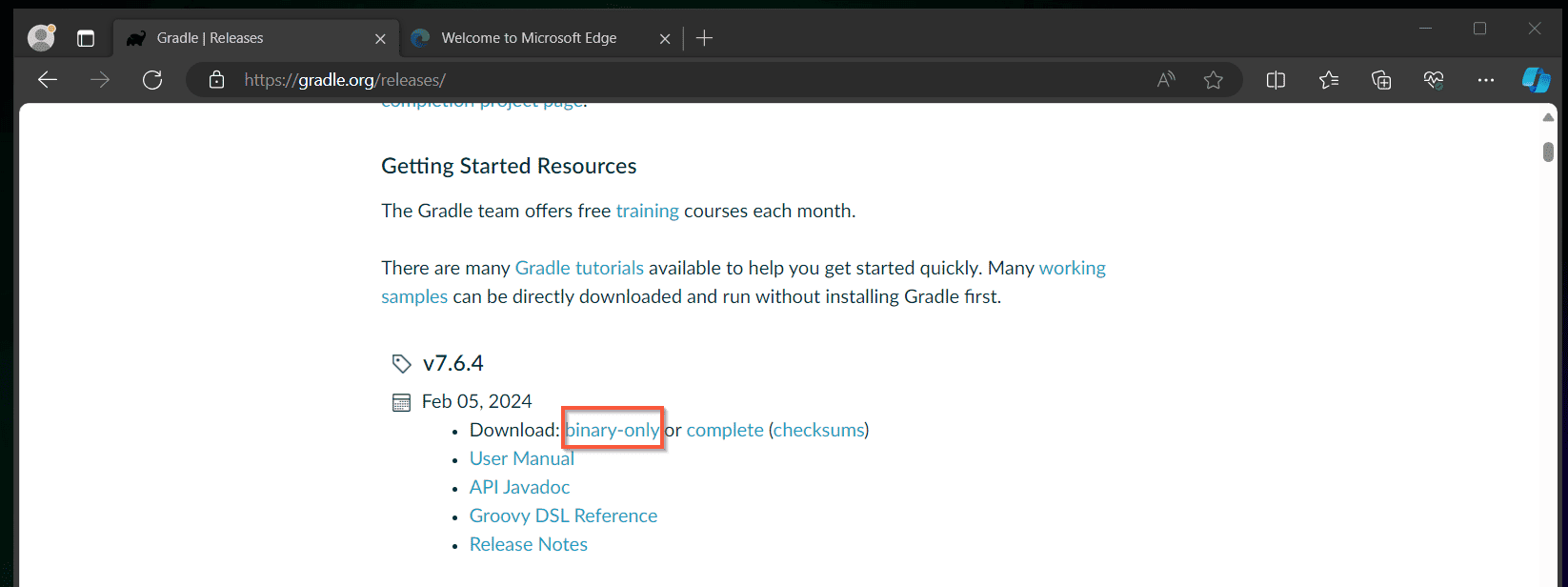Image resolution: width=1568 pixels, height=587 pixels.
Task: Open the Collections icon
Action: [1381, 80]
